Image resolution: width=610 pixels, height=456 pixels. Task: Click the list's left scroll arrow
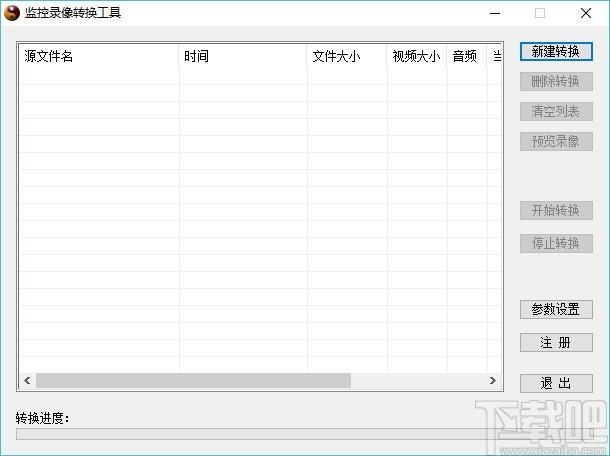[27, 381]
